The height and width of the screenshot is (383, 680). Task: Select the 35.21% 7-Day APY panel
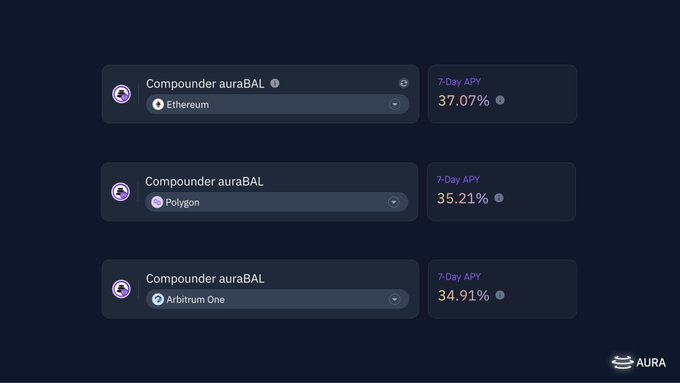point(501,191)
